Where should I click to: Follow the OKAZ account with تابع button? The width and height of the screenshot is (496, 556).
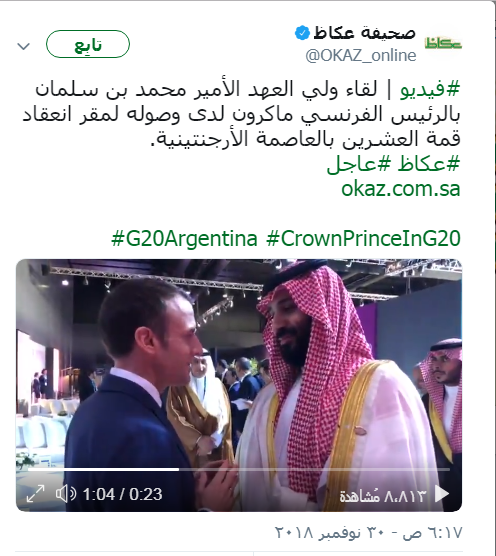(x=88, y=44)
